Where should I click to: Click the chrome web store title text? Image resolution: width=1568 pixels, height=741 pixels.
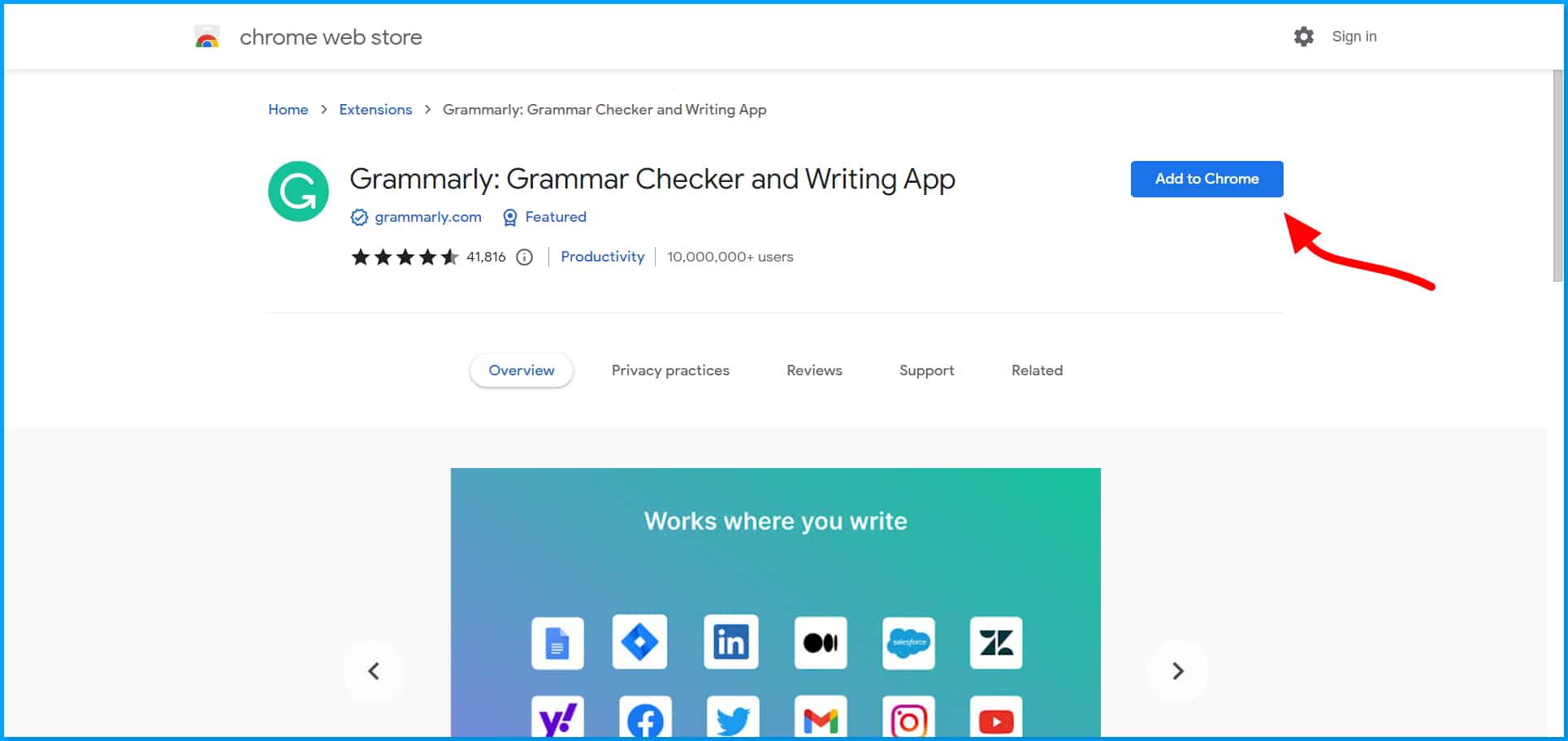tap(331, 37)
